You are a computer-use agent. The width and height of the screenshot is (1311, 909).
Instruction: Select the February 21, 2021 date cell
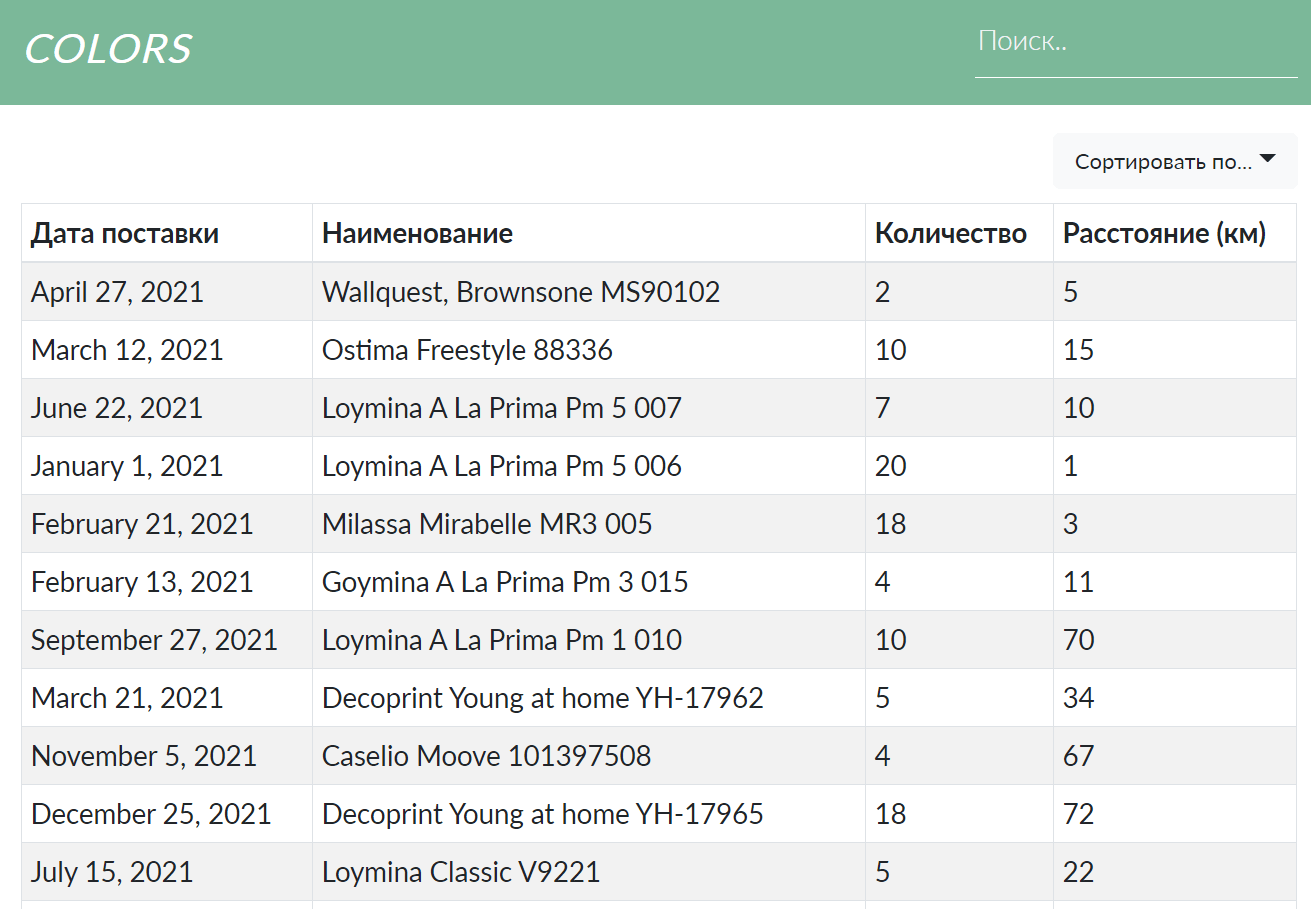[167, 524]
